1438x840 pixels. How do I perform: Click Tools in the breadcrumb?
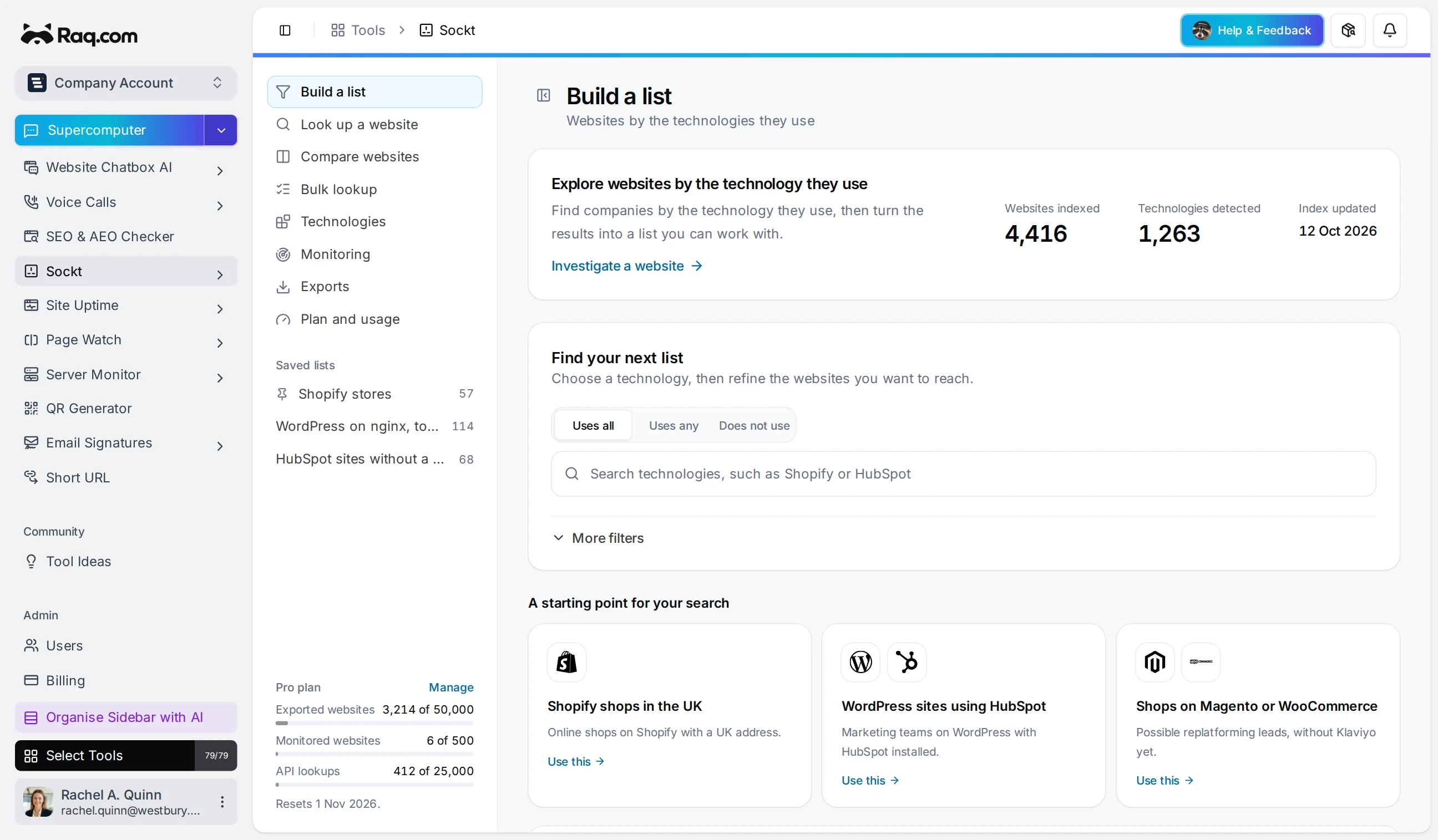358,30
